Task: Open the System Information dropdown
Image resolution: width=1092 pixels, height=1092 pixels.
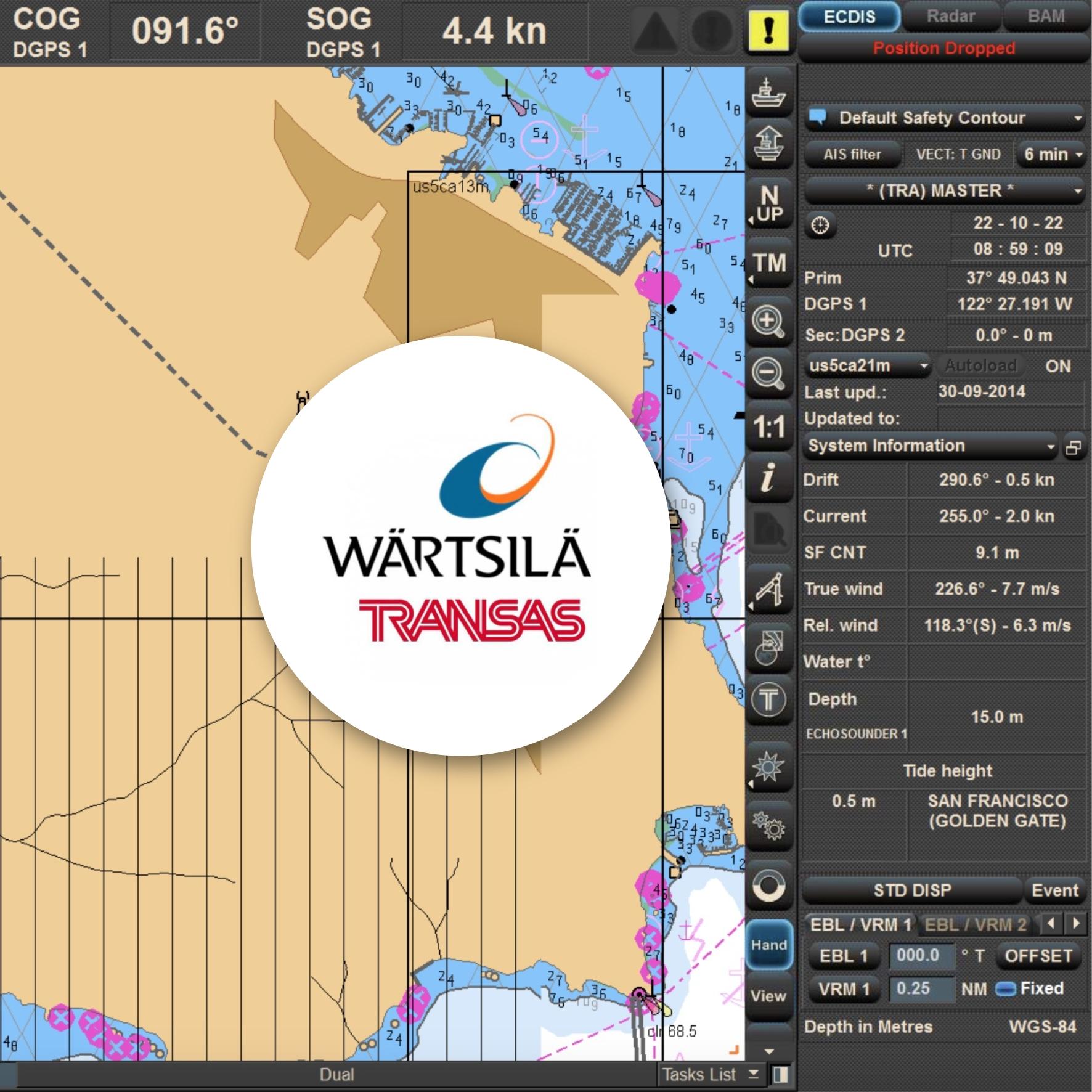Action: (x=931, y=446)
